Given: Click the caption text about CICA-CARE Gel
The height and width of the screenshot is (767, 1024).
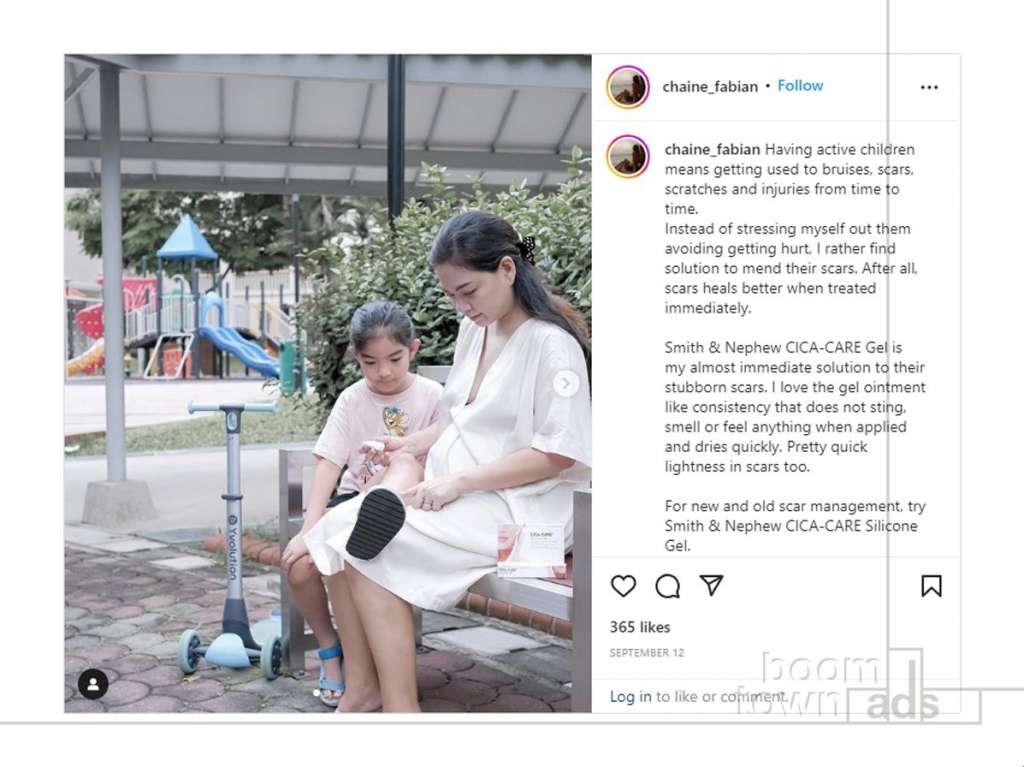Looking at the screenshot, I should [x=795, y=407].
